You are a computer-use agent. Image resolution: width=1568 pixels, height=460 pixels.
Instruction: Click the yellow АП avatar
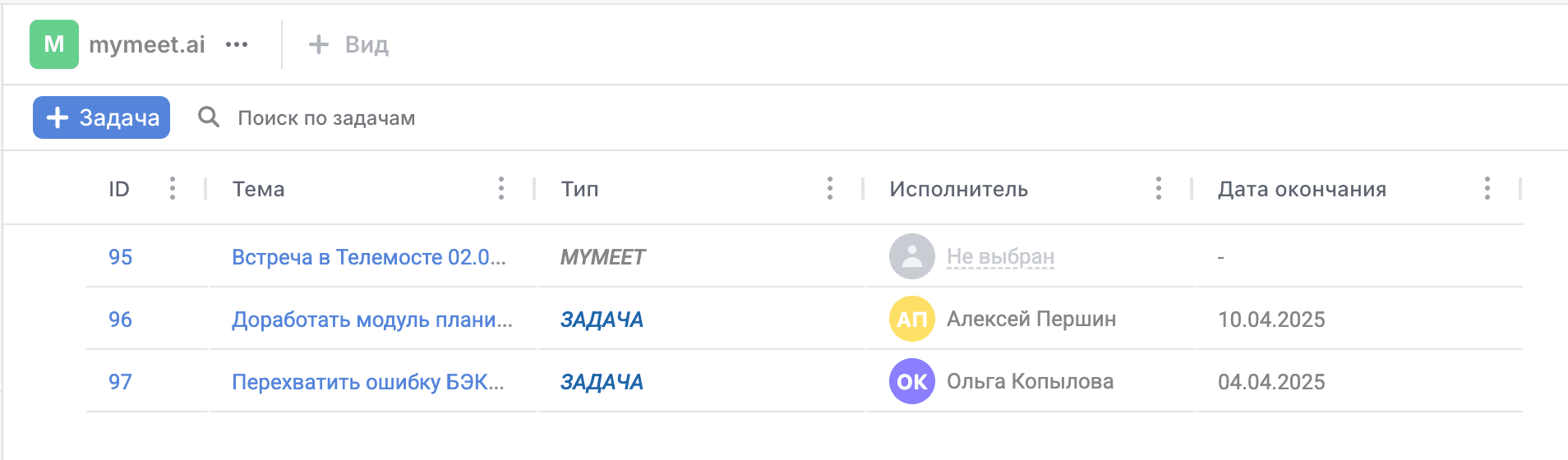[912, 319]
